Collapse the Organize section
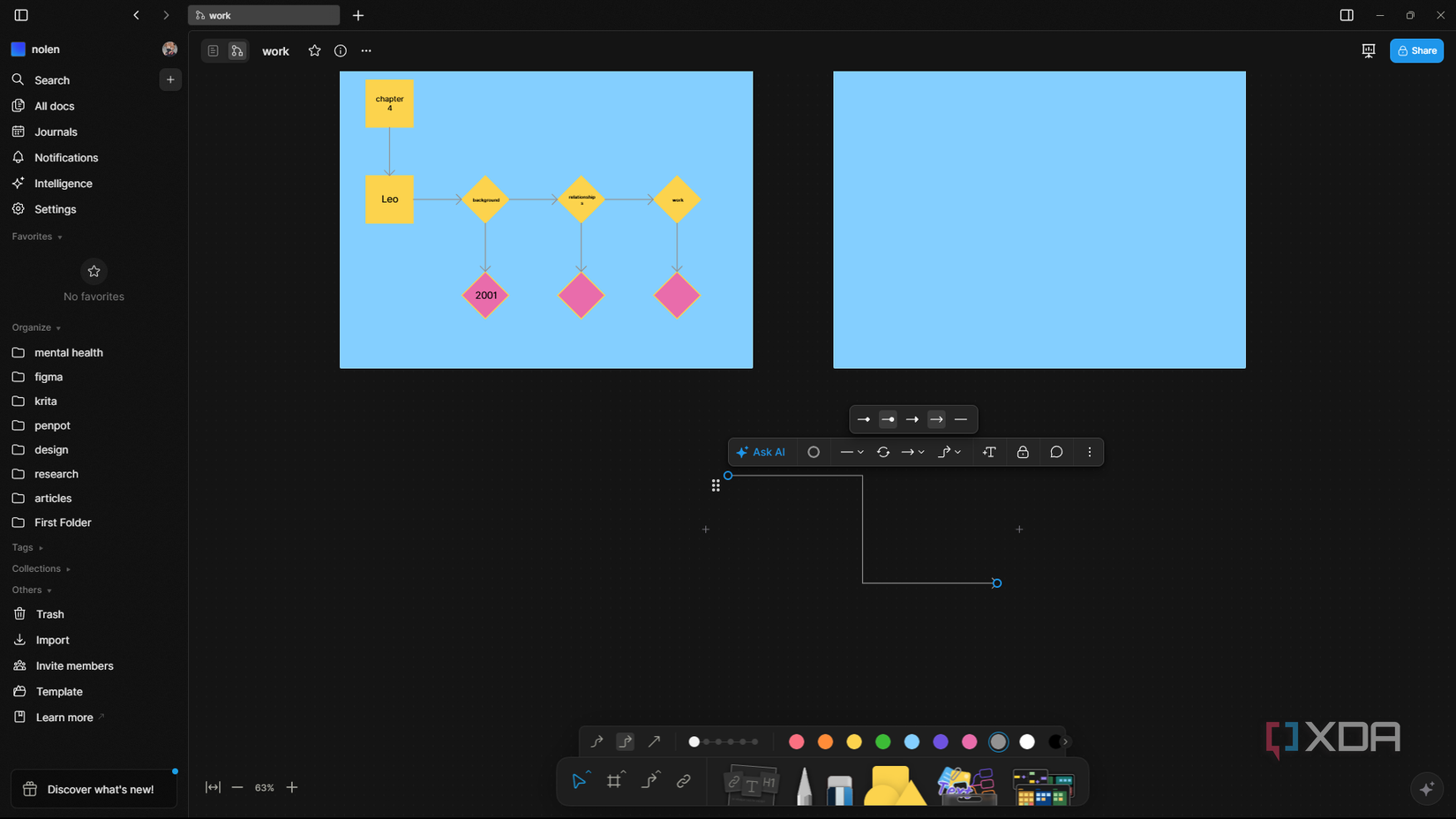The image size is (1456, 819). click(58, 327)
